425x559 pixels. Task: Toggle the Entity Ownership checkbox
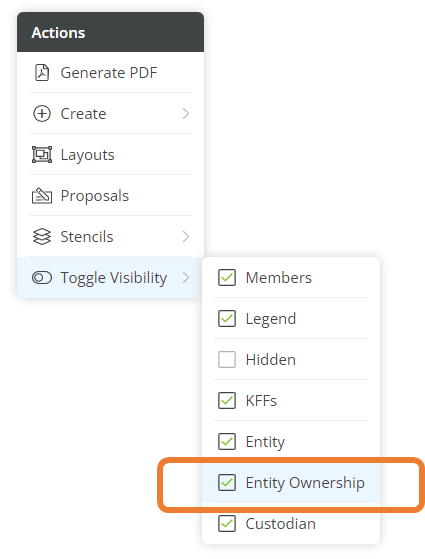[227, 482]
